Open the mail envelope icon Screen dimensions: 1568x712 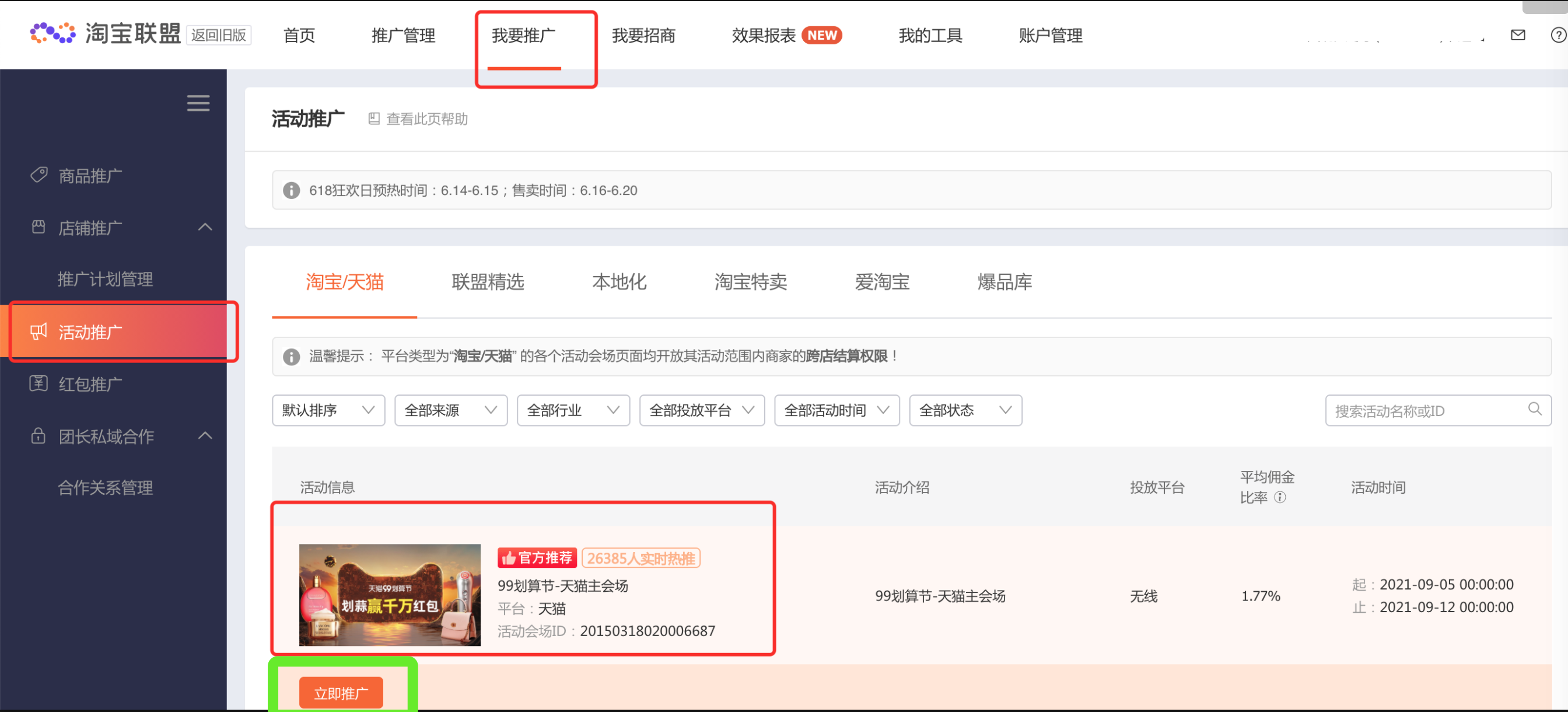[1517, 36]
